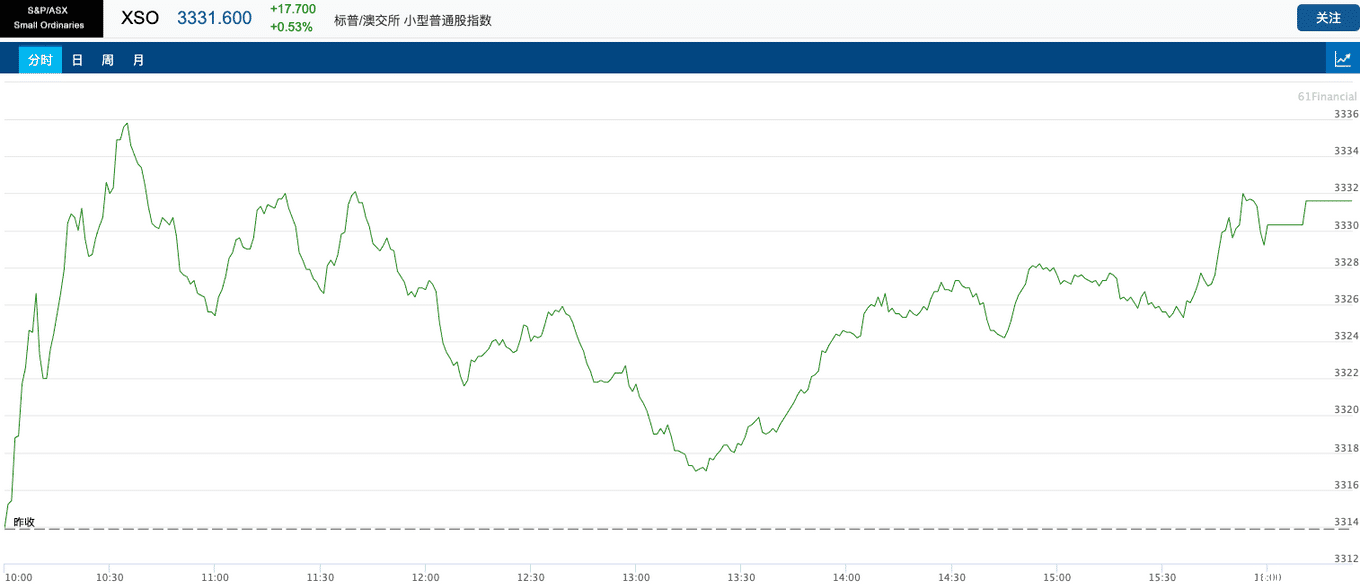Click the +0.53% percentage change

click(x=291, y=27)
